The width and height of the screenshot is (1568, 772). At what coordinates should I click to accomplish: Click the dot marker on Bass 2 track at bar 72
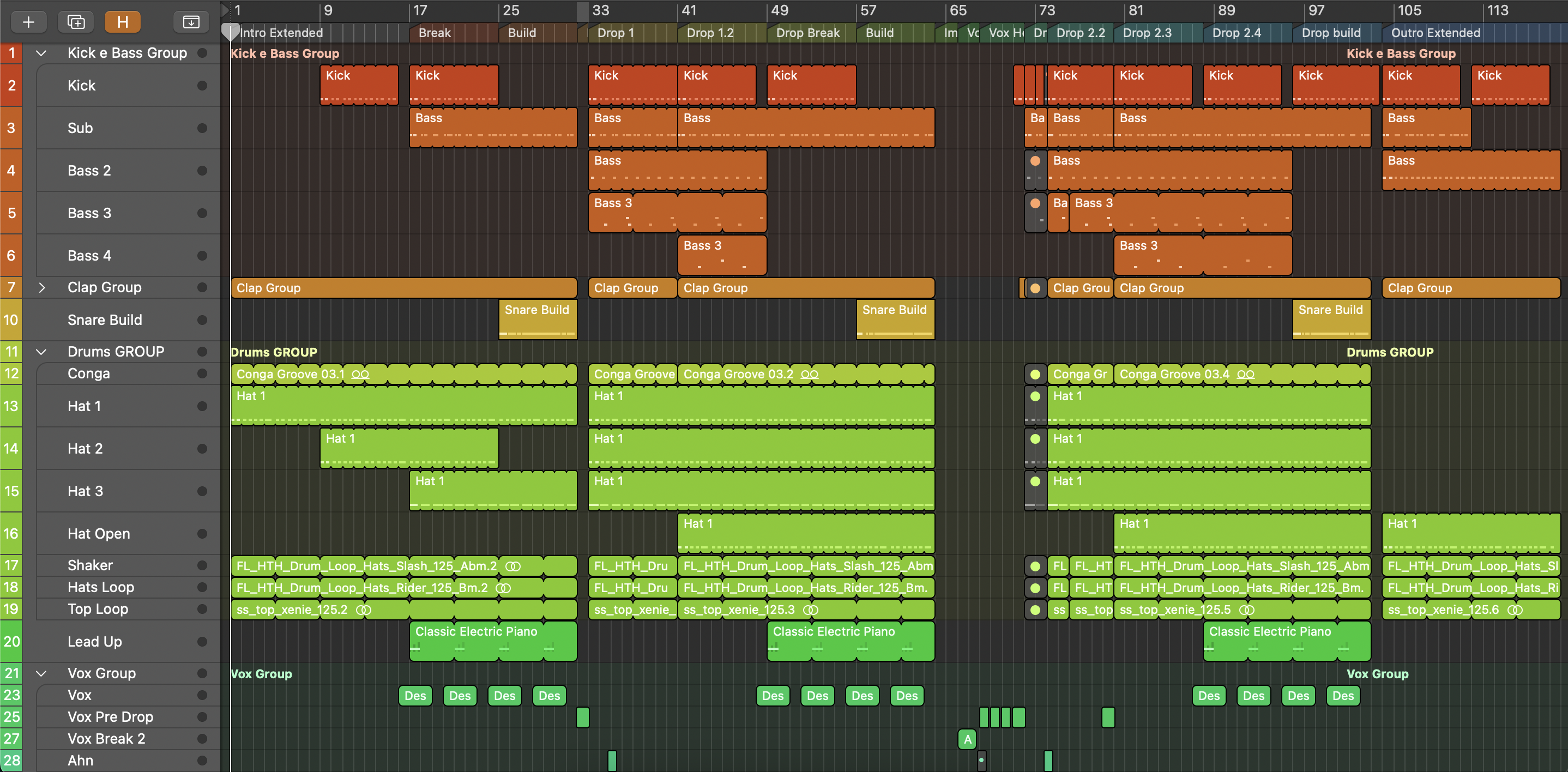point(1035,161)
